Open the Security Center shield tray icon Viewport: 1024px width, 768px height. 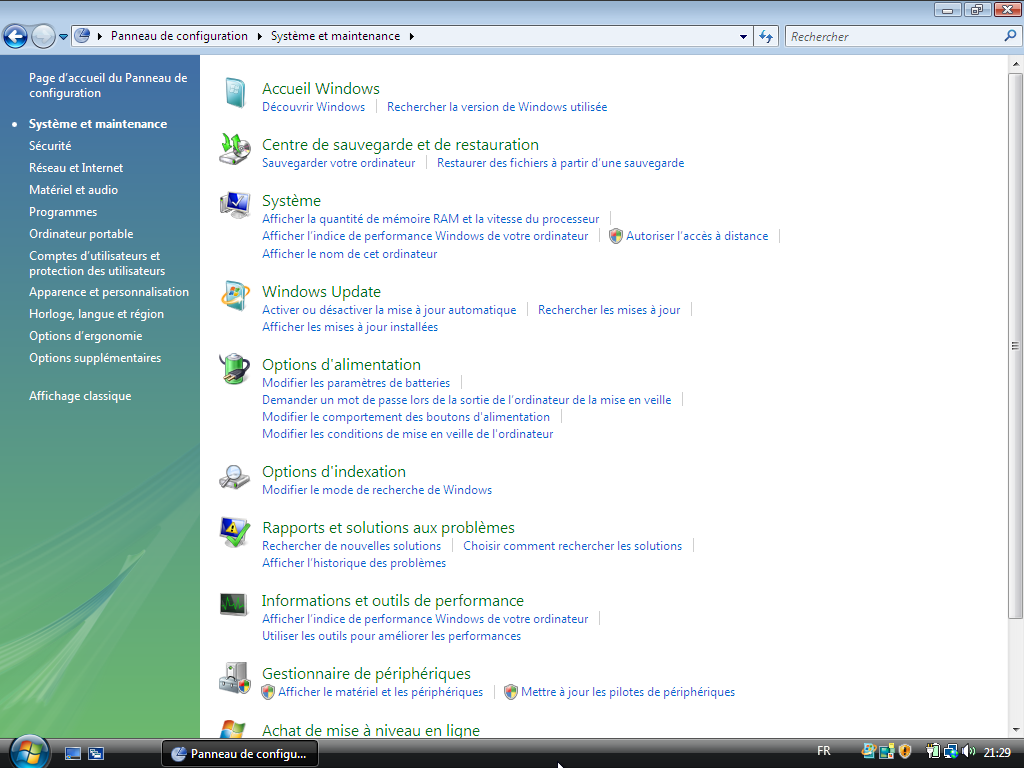905,752
